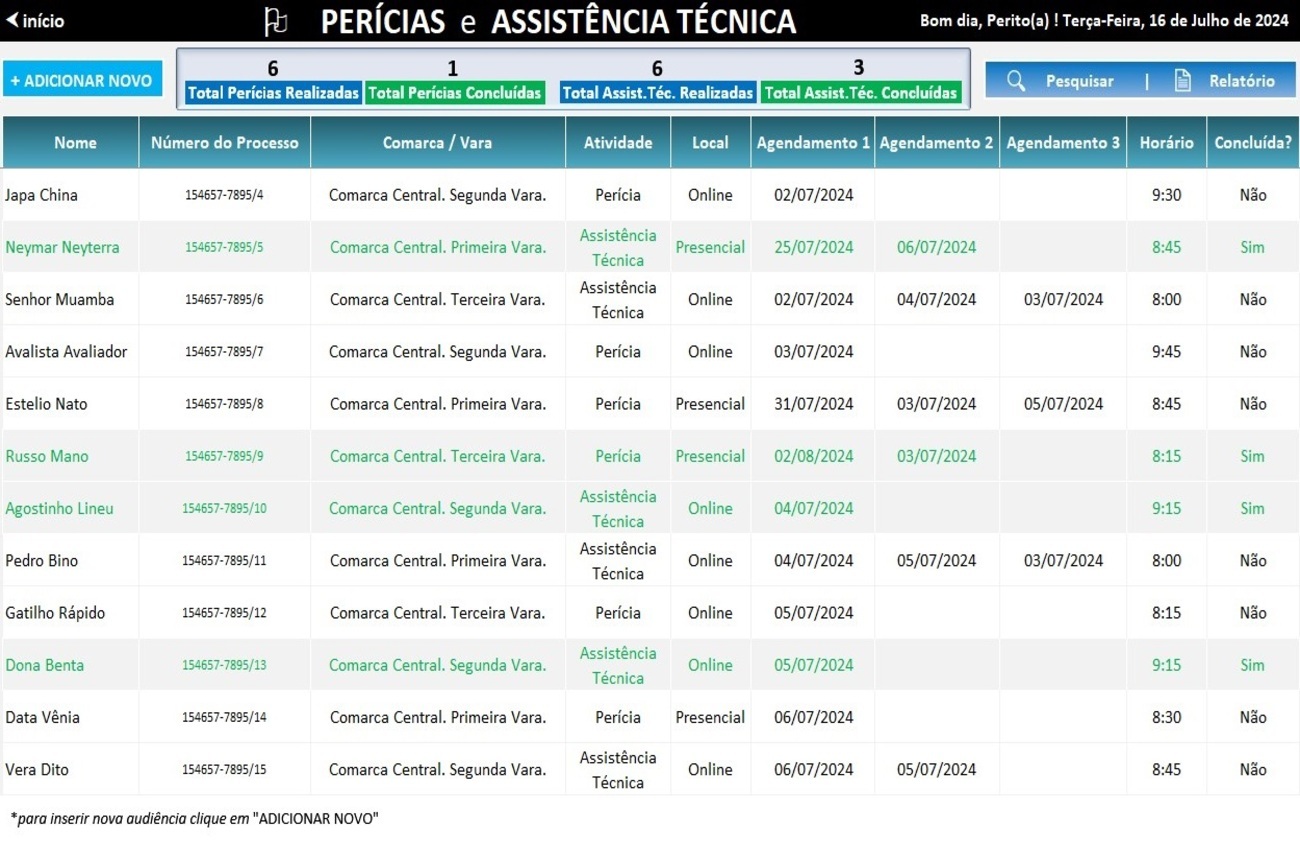Viewport: 1300px width, 850px height.
Task: Select the "Total Perícias Realizadas" blue label
Action: click(273, 93)
